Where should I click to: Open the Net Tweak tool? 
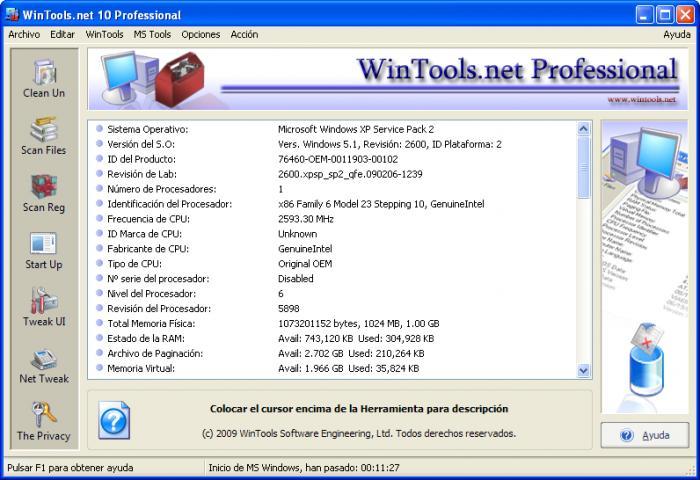point(44,365)
